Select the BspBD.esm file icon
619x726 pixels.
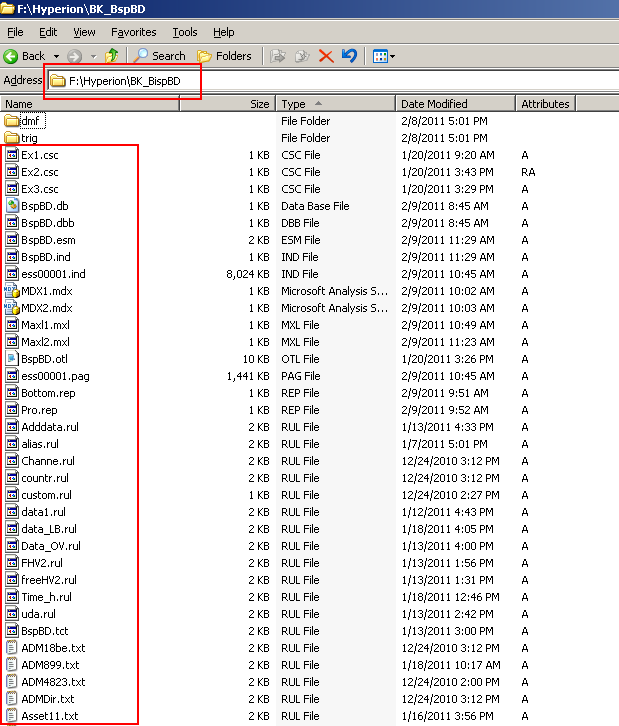click(x=12, y=240)
